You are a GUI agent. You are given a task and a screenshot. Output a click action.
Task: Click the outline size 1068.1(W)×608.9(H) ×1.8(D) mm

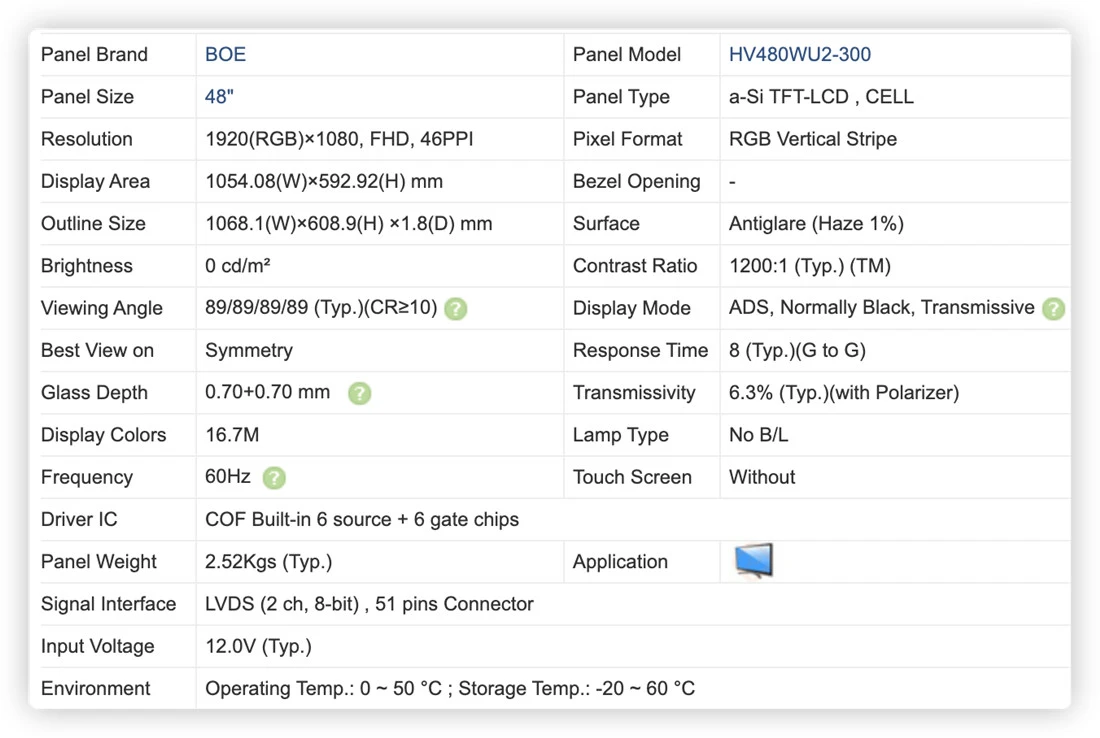[349, 224]
